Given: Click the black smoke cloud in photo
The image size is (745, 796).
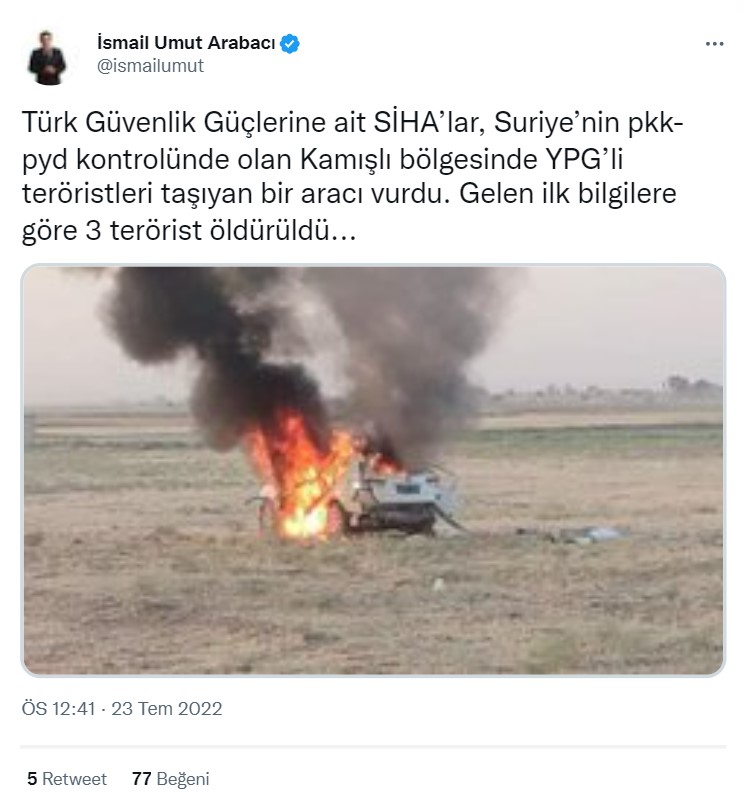Looking at the screenshot, I should coord(304,345).
